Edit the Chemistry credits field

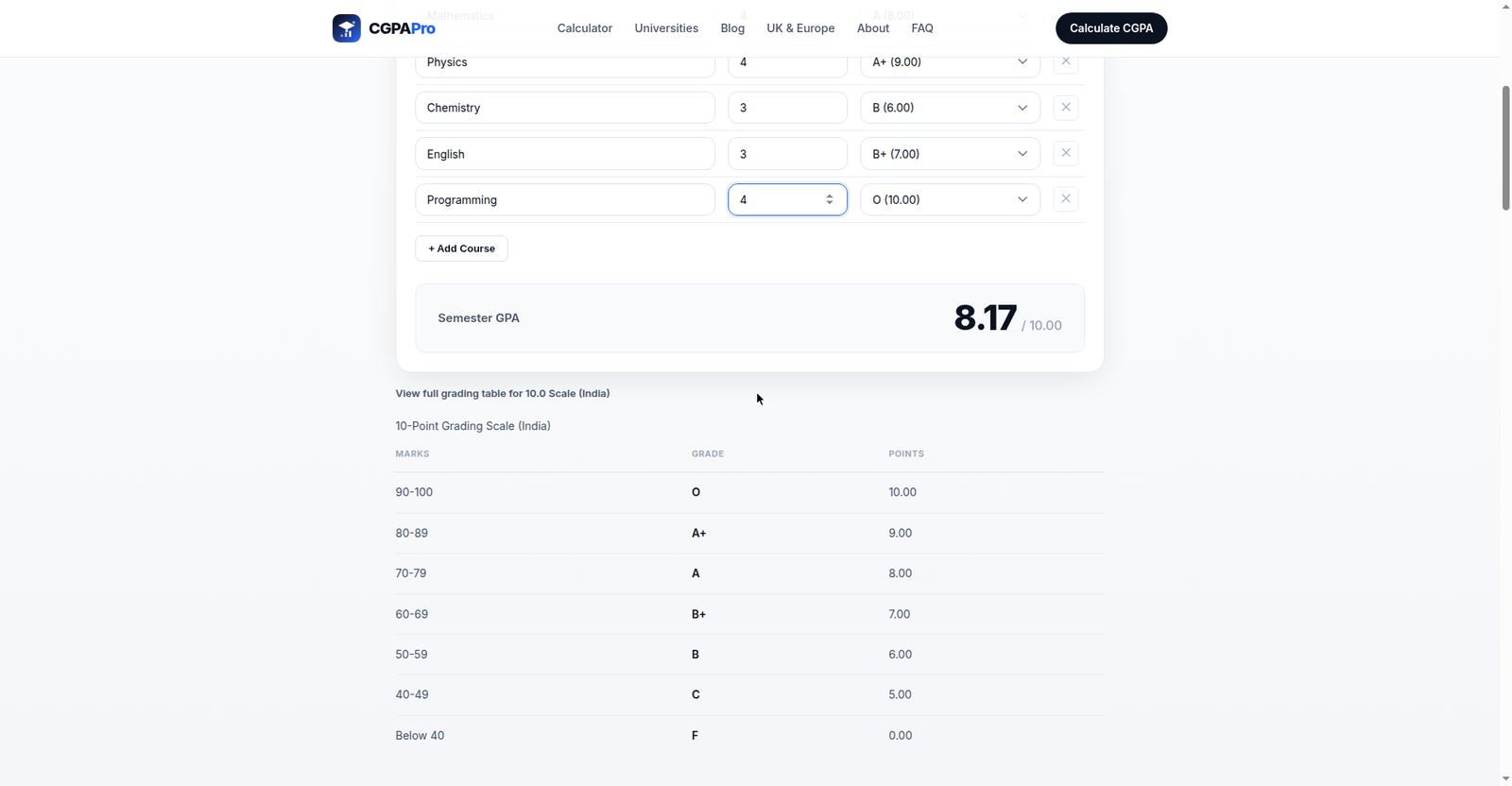coord(787,108)
